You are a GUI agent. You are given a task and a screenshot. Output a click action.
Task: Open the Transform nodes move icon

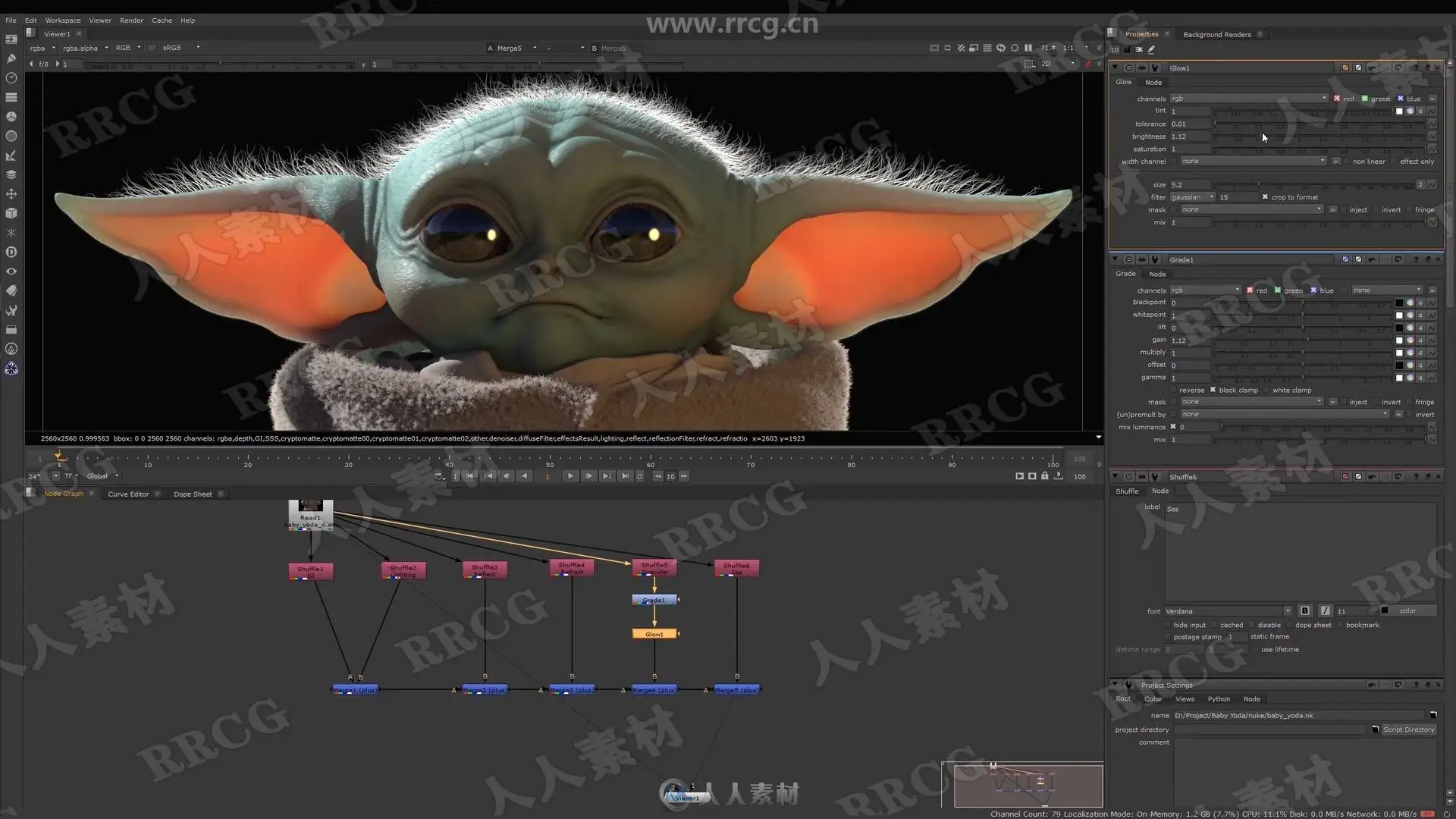pos(11,194)
